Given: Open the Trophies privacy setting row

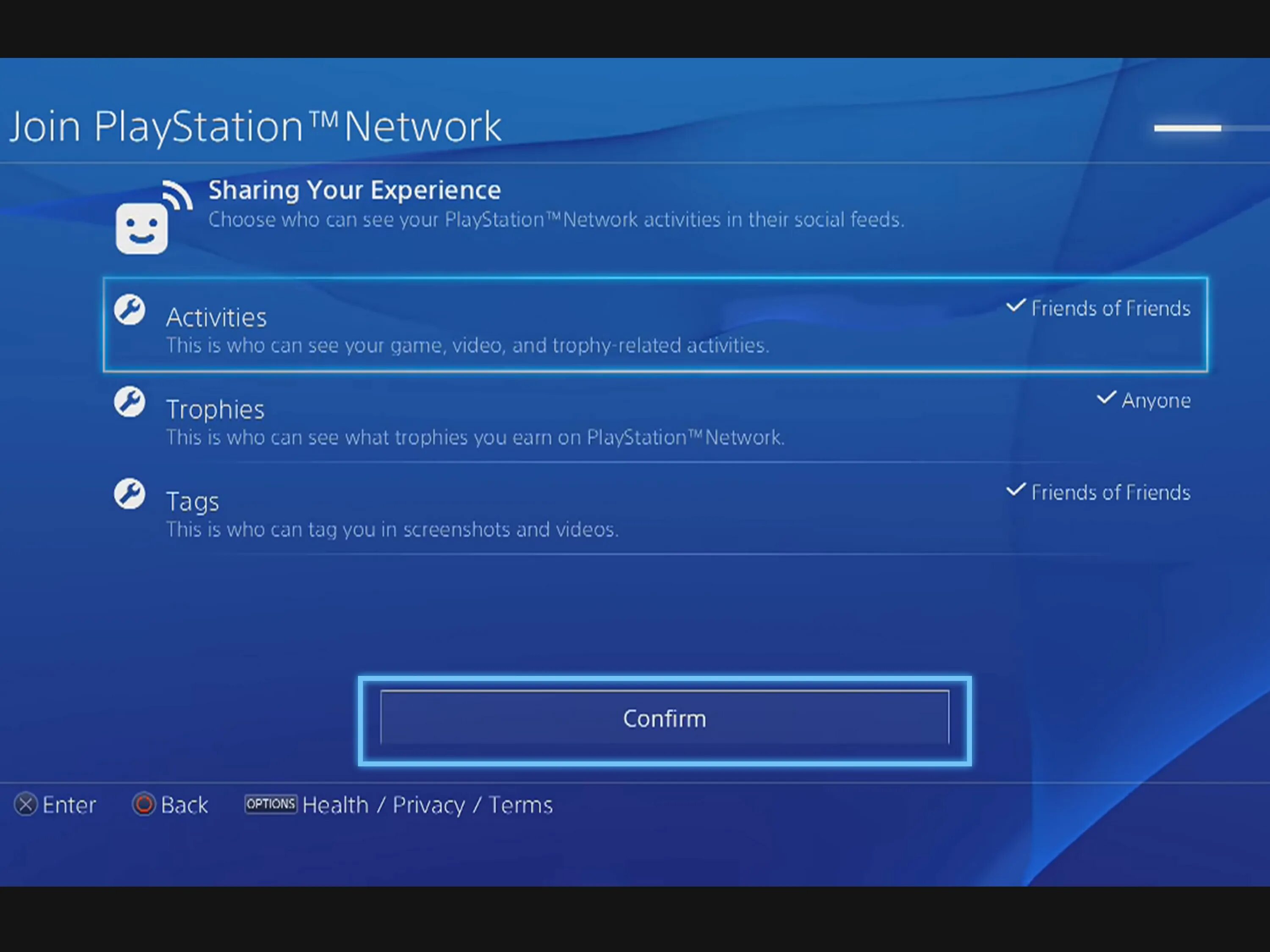Looking at the screenshot, I should click(x=655, y=417).
